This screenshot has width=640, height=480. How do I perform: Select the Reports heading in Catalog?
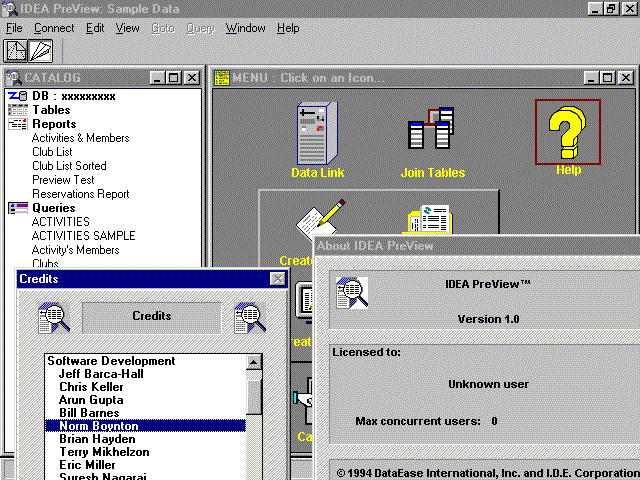pos(54,124)
